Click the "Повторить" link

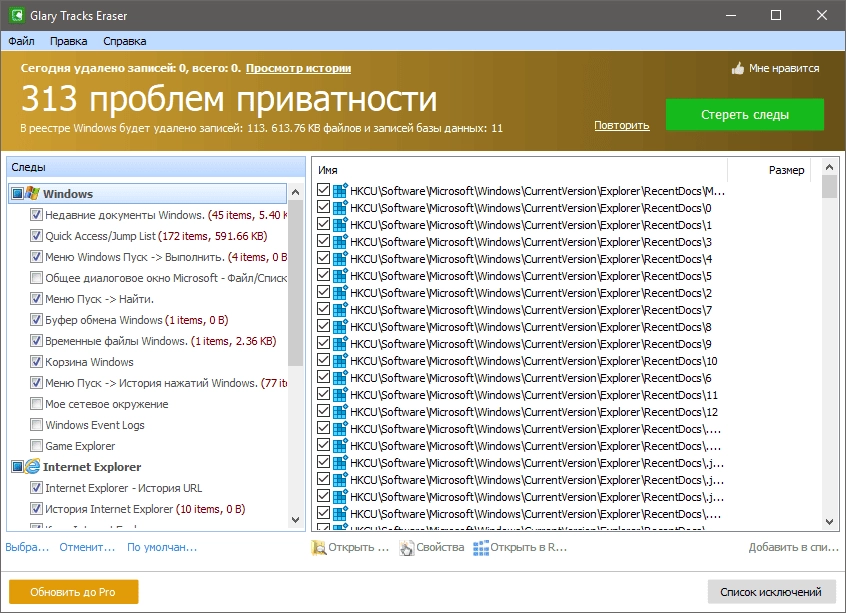tap(622, 125)
